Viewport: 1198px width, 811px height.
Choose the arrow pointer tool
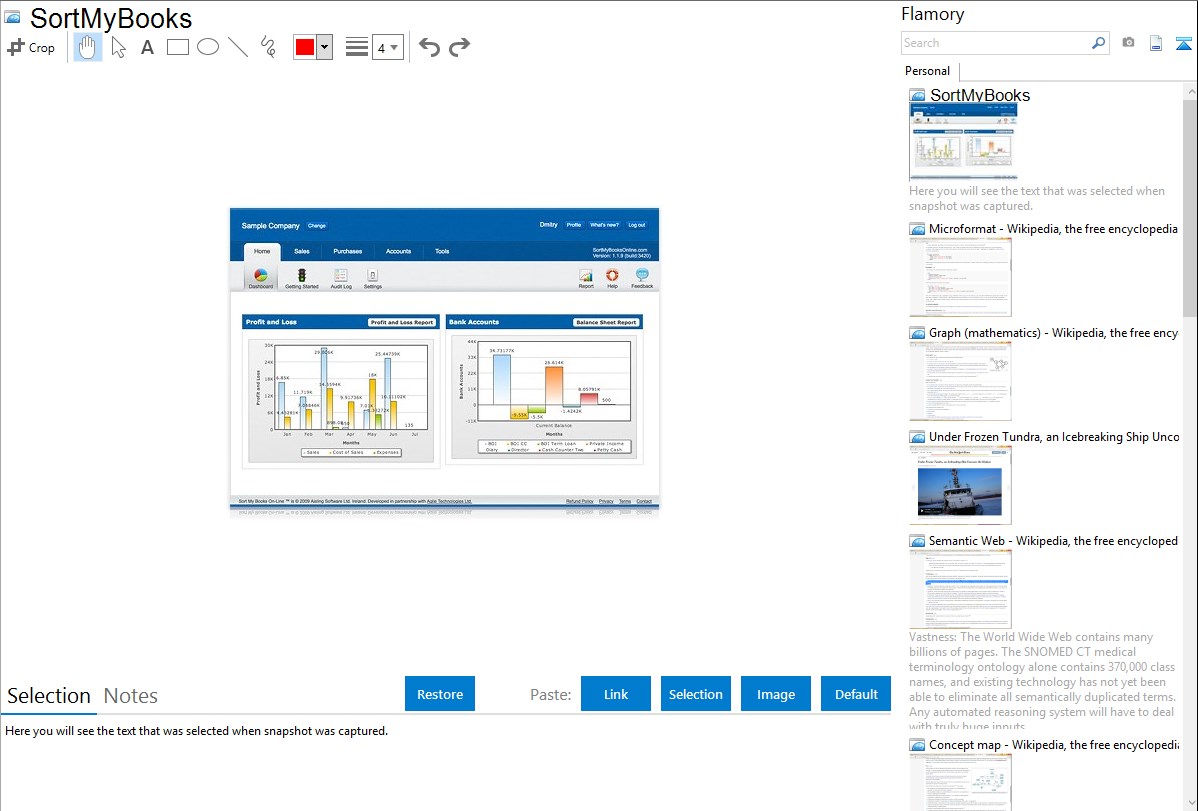coord(118,47)
